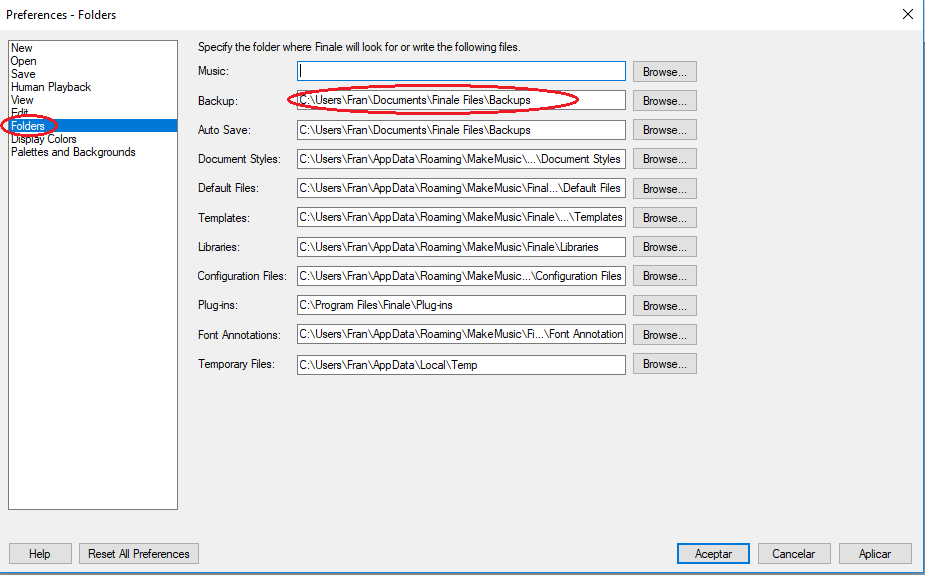This screenshot has height=575, width=925.
Task: Browse for the Font Annotations folder
Action: click(x=665, y=334)
